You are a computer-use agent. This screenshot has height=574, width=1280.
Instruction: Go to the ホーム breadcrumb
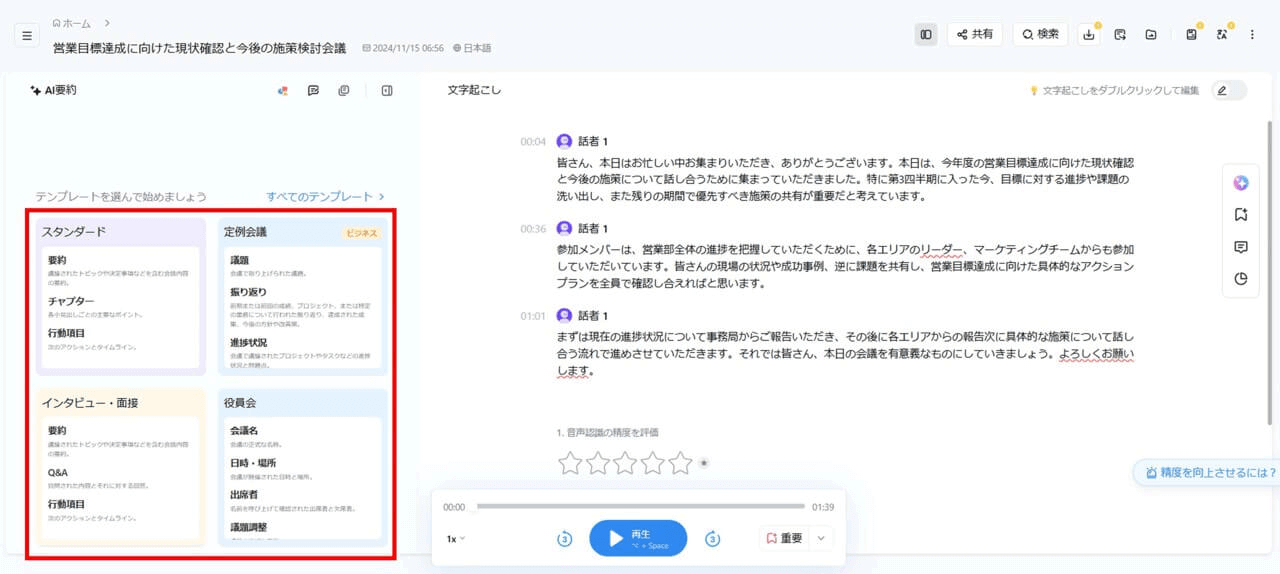click(71, 22)
